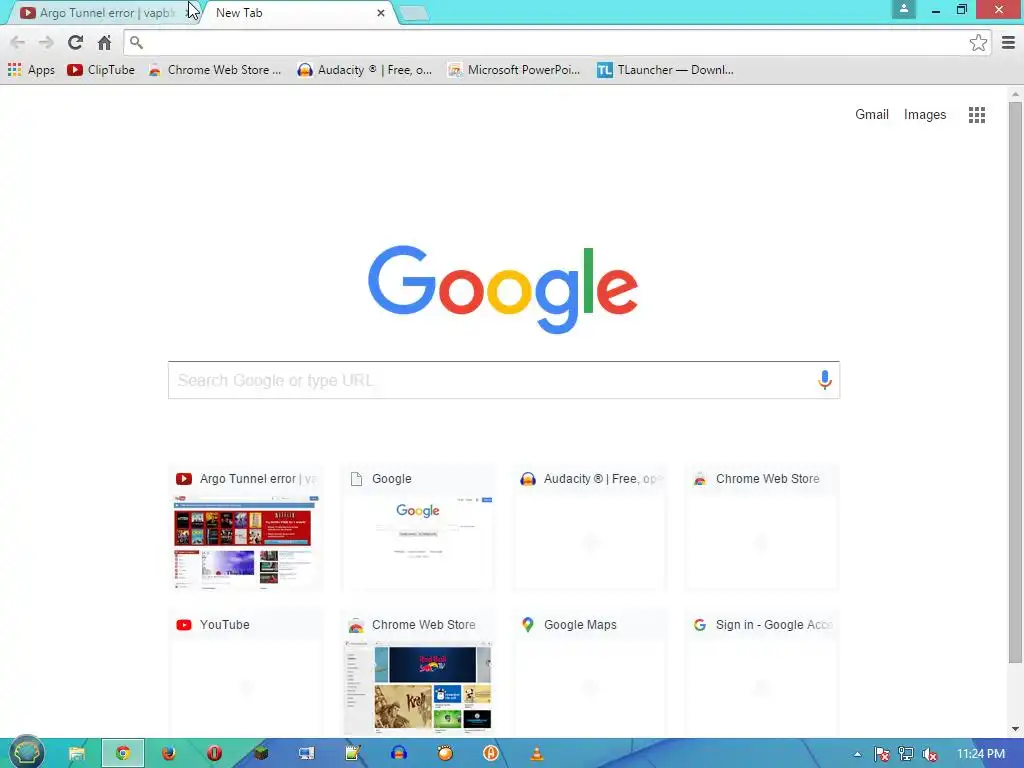Open the TLauncher download bookmark
This screenshot has height=768, width=1024.
tap(665, 70)
